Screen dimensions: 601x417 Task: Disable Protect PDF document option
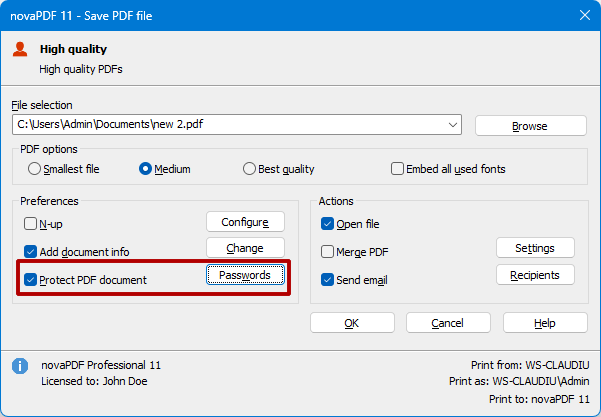(31, 280)
